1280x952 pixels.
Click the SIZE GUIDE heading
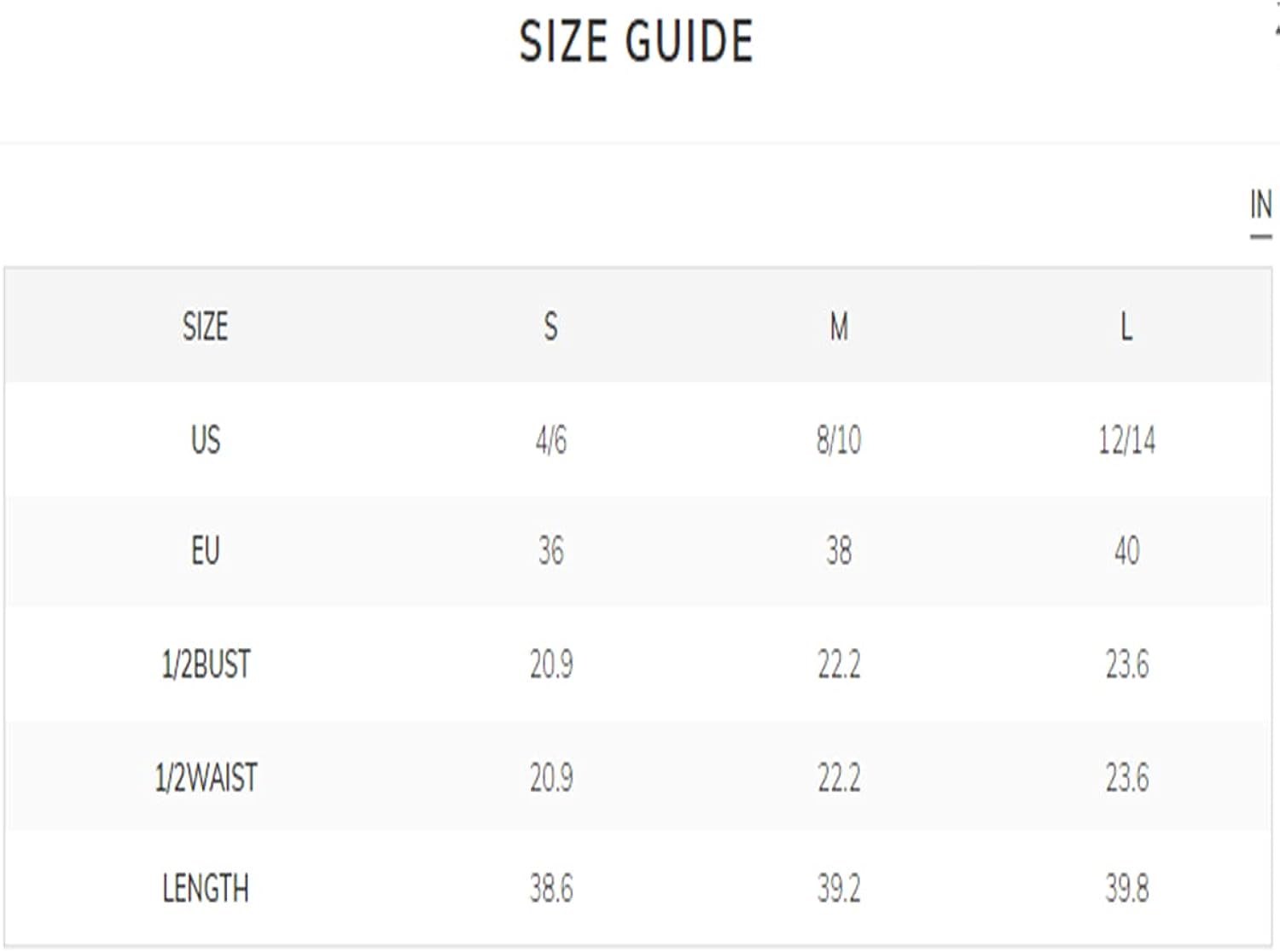(x=637, y=41)
